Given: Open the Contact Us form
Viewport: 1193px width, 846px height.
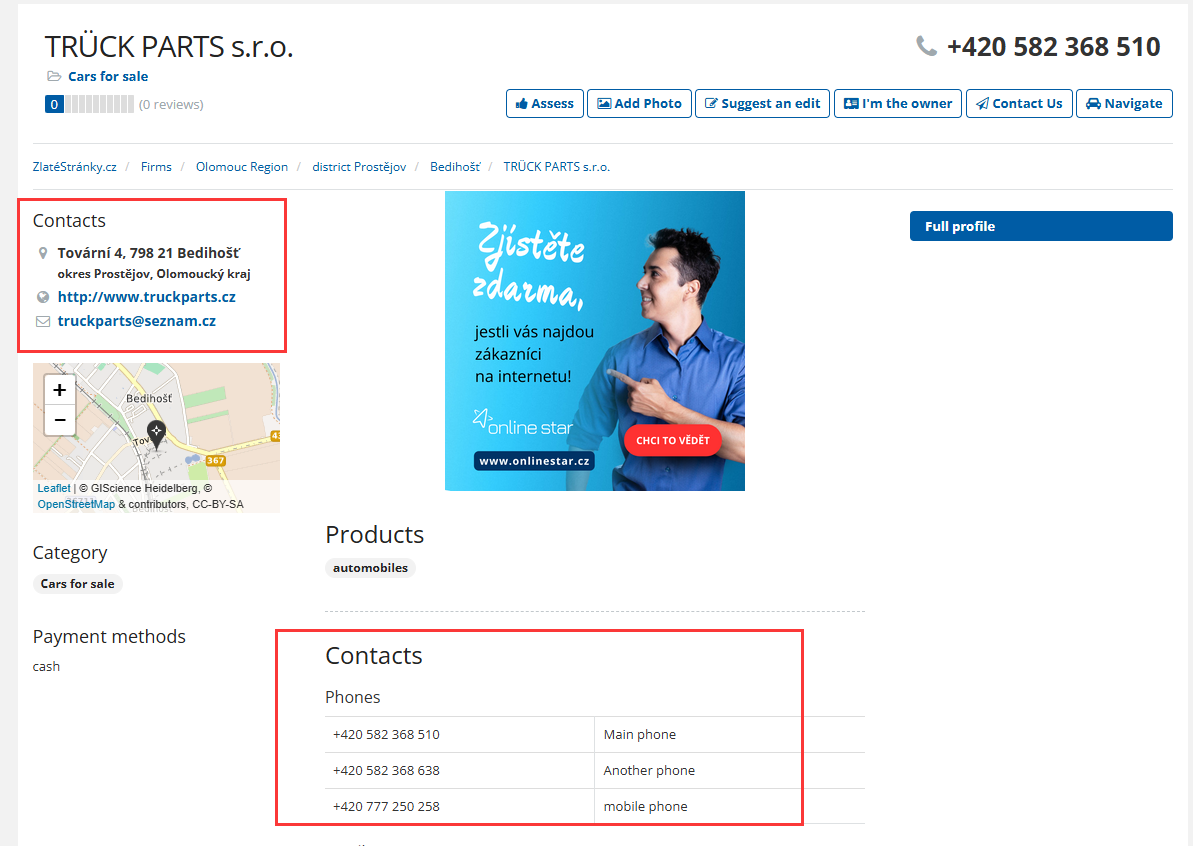Looking at the screenshot, I should [x=1020, y=103].
